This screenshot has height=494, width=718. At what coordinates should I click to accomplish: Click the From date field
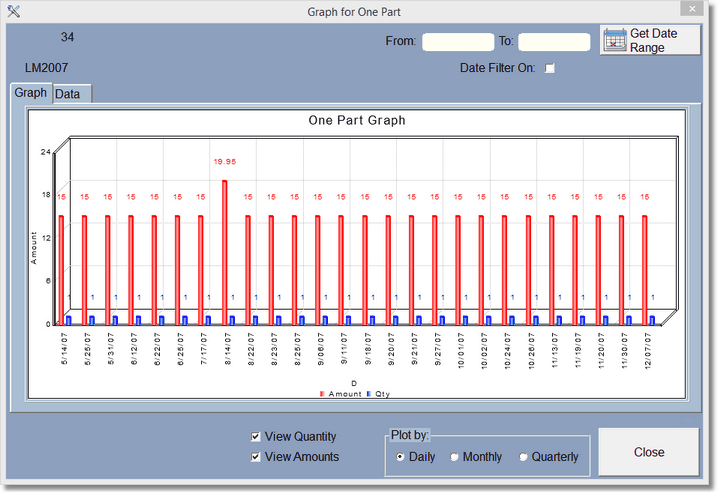(x=458, y=42)
